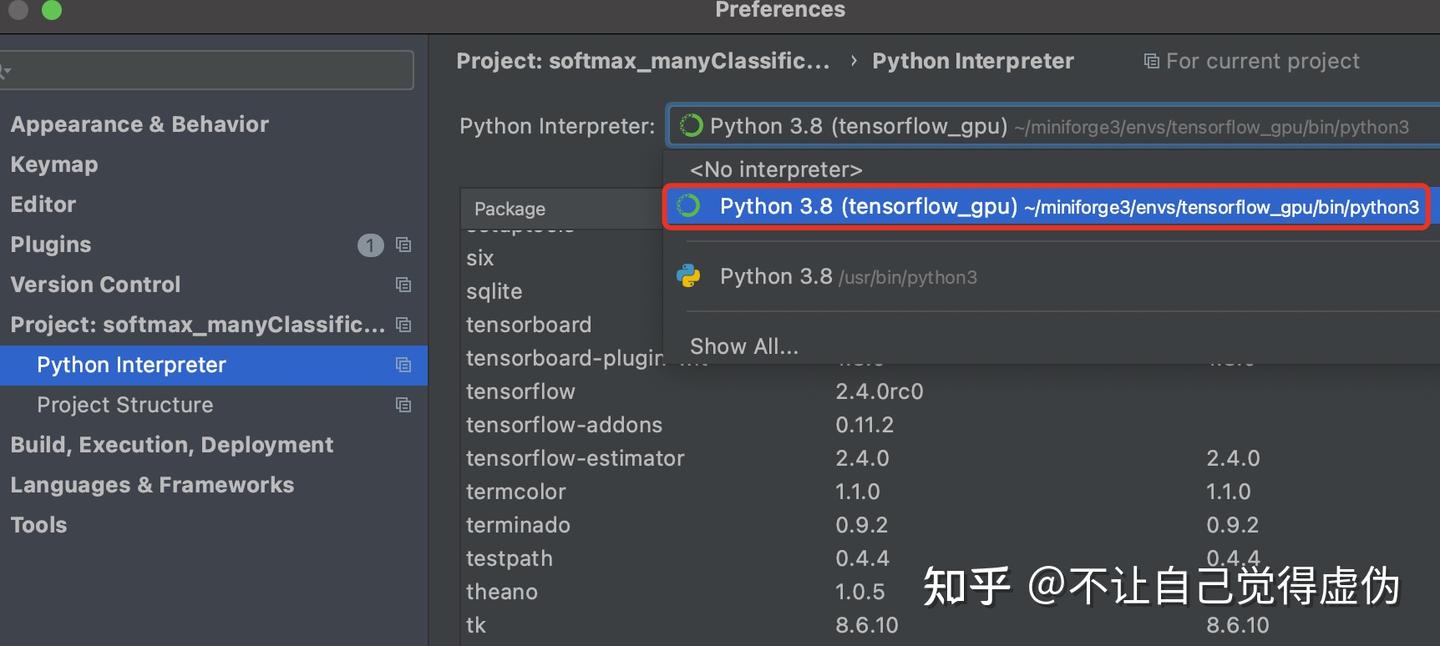The image size is (1440, 646).
Task: Click the 'Project: softmax_manyClassific...' breadcrumb
Action: tap(643, 60)
